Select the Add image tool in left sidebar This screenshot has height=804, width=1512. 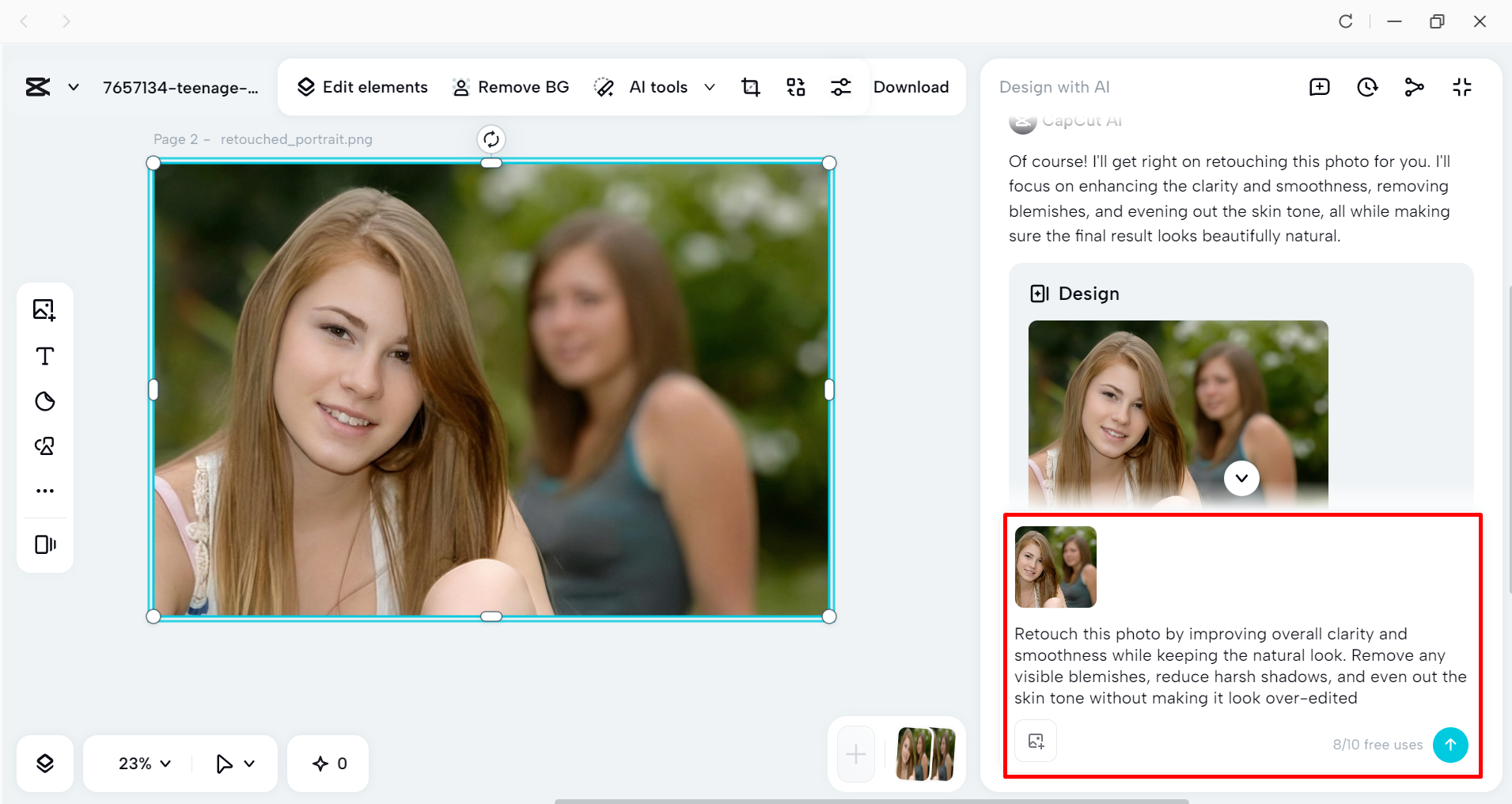(x=45, y=309)
